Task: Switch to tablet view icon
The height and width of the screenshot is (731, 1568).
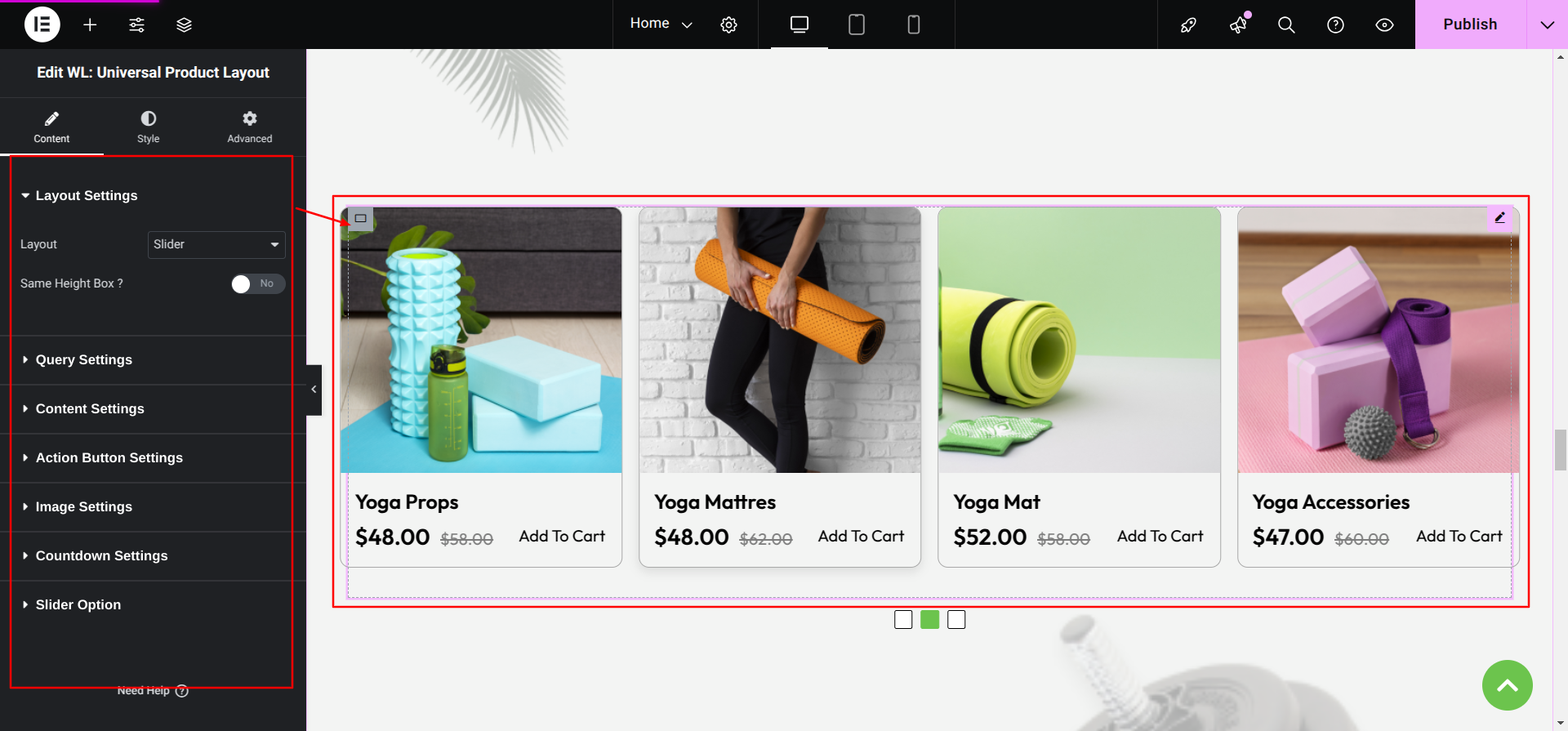Action: coord(857,25)
